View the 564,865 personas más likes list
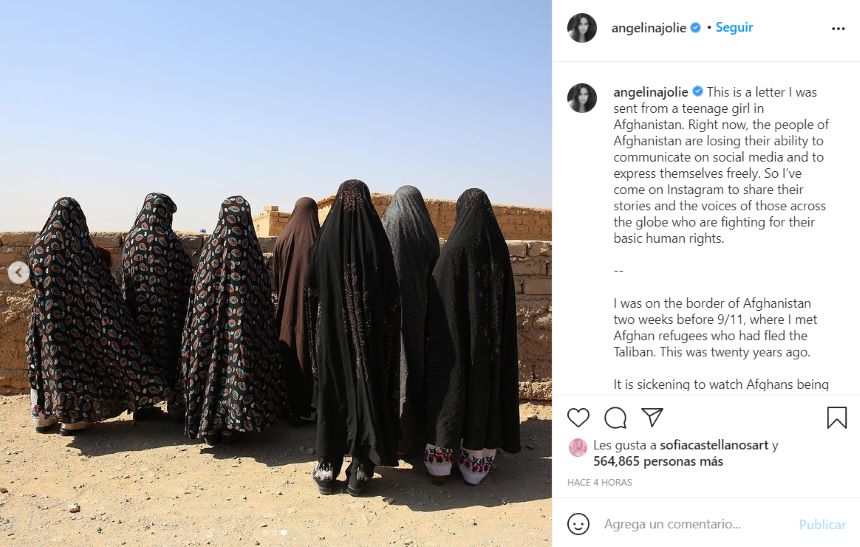Viewport: 860px width, 547px height. [658, 461]
